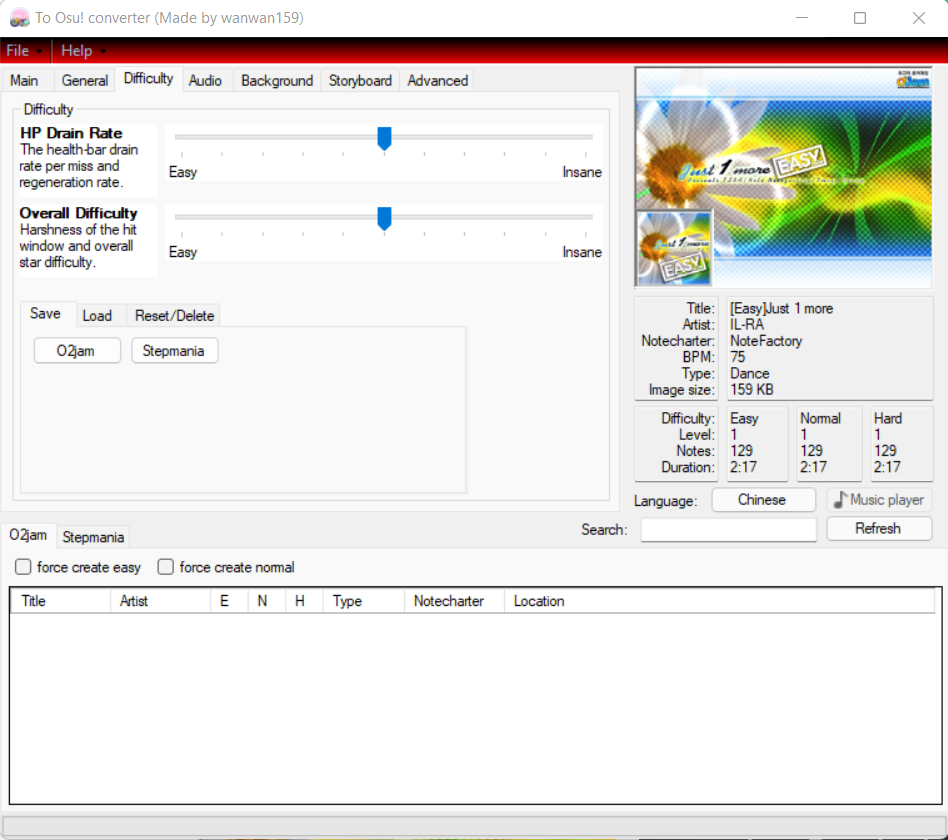Switch language with the Chinese button
The image size is (948, 840).
coord(762,500)
